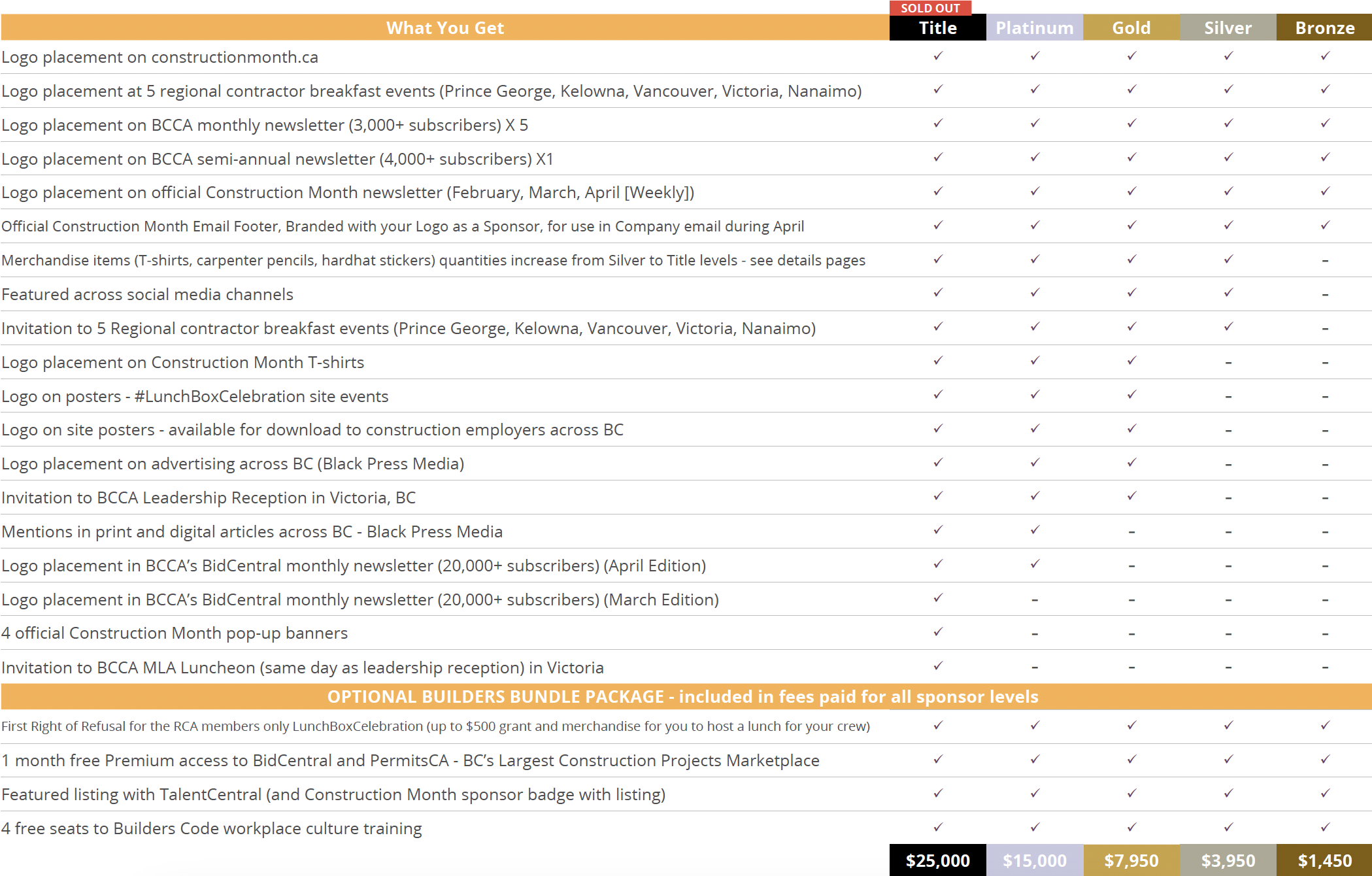Click 'Featured listing with TalentCentral' text
This screenshot has height=876, width=1372.
333,795
